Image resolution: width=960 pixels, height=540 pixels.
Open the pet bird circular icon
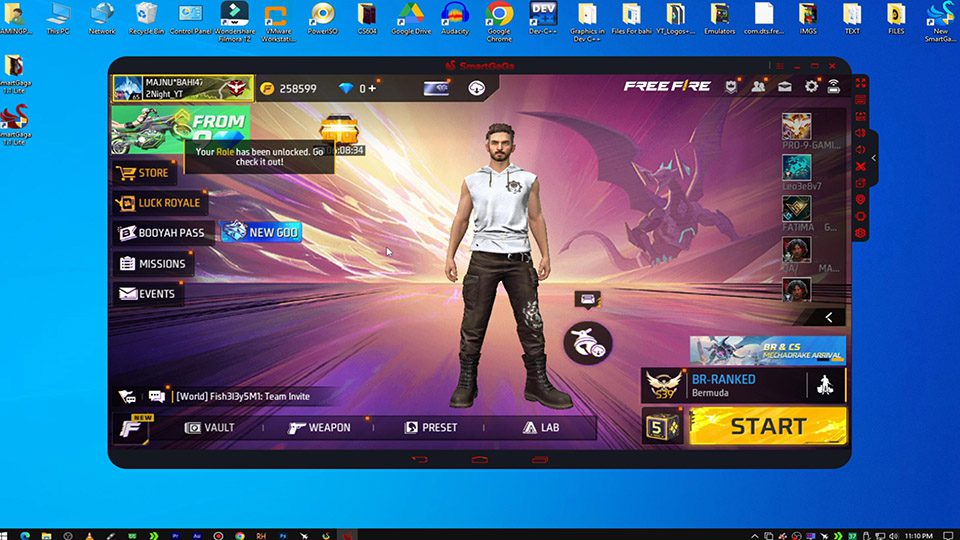click(x=588, y=343)
